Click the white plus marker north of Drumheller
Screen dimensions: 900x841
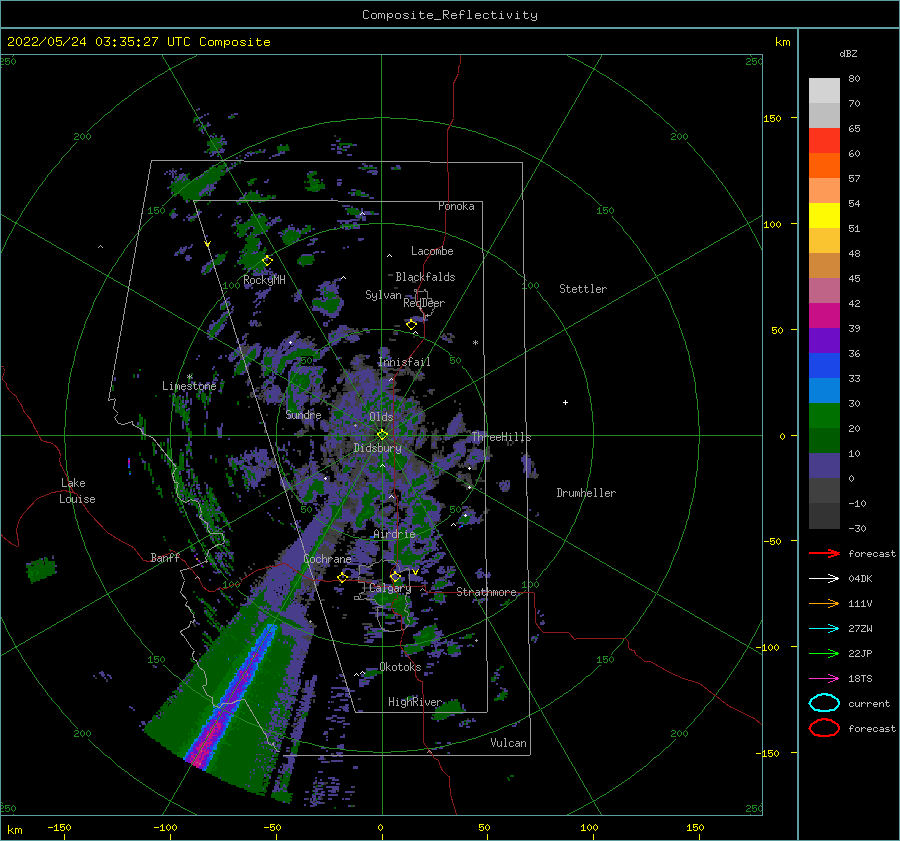point(565,402)
